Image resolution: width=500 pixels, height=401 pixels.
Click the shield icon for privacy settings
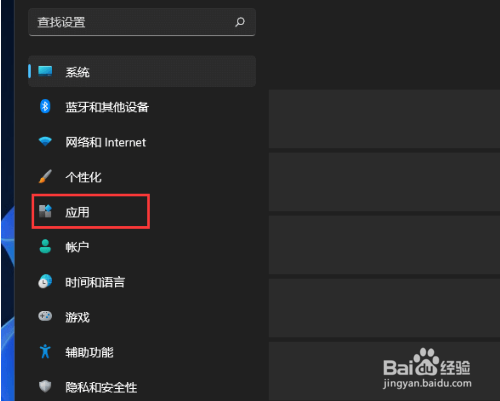coord(45,386)
